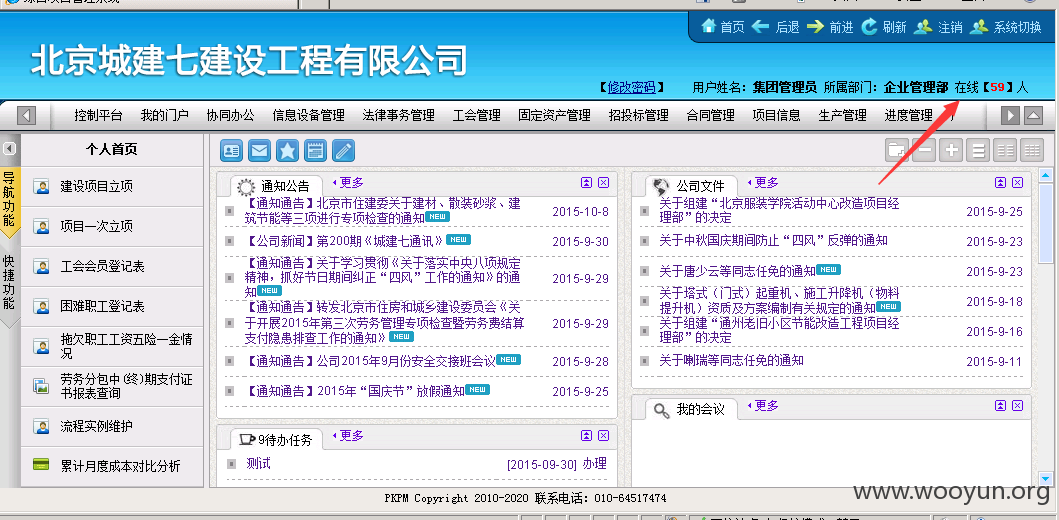This screenshot has height=520, width=1059.
Task: Click the 首页 home button
Action: (723, 26)
